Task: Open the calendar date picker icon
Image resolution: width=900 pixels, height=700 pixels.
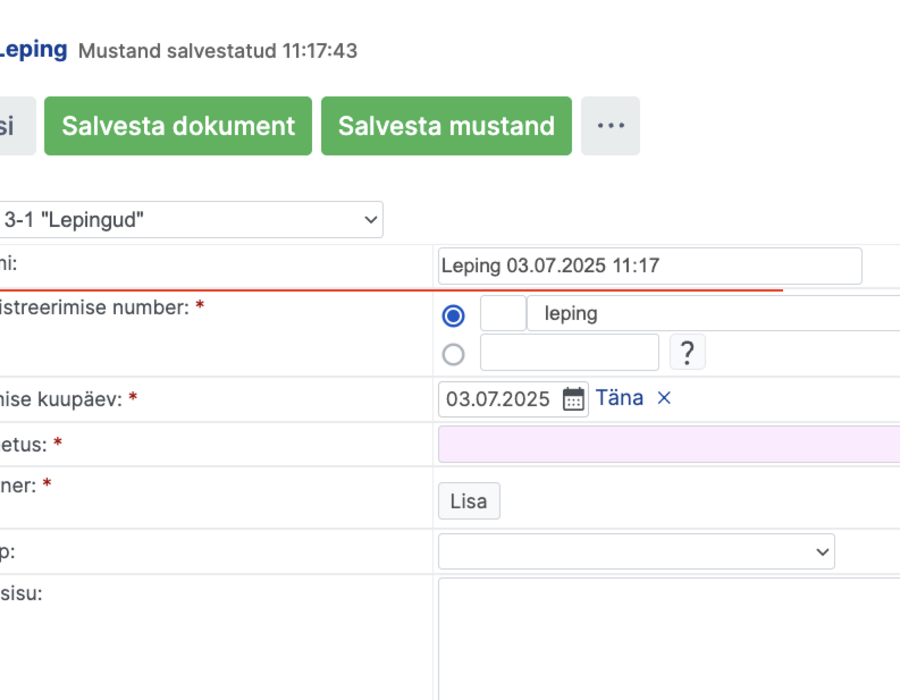Action: coord(573,399)
